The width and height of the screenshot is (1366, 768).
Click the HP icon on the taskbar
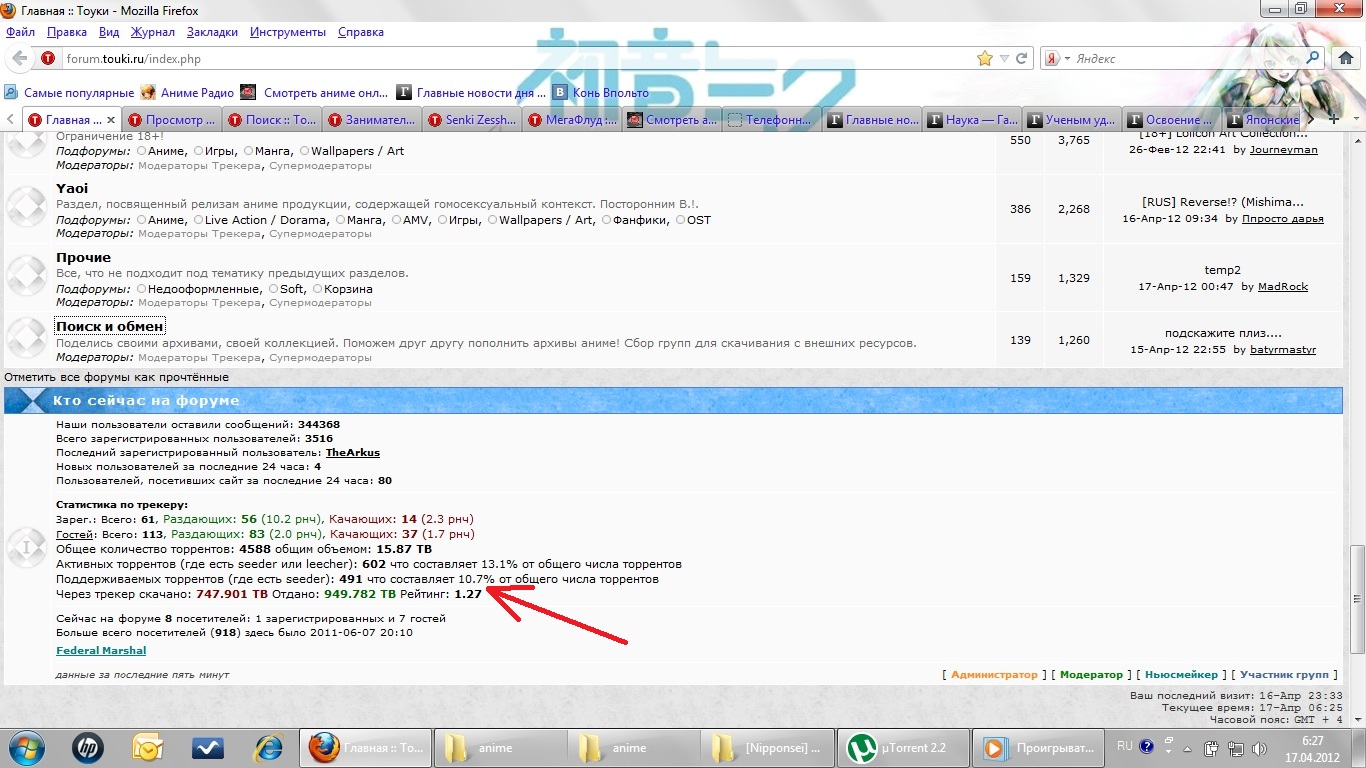[x=88, y=748]
